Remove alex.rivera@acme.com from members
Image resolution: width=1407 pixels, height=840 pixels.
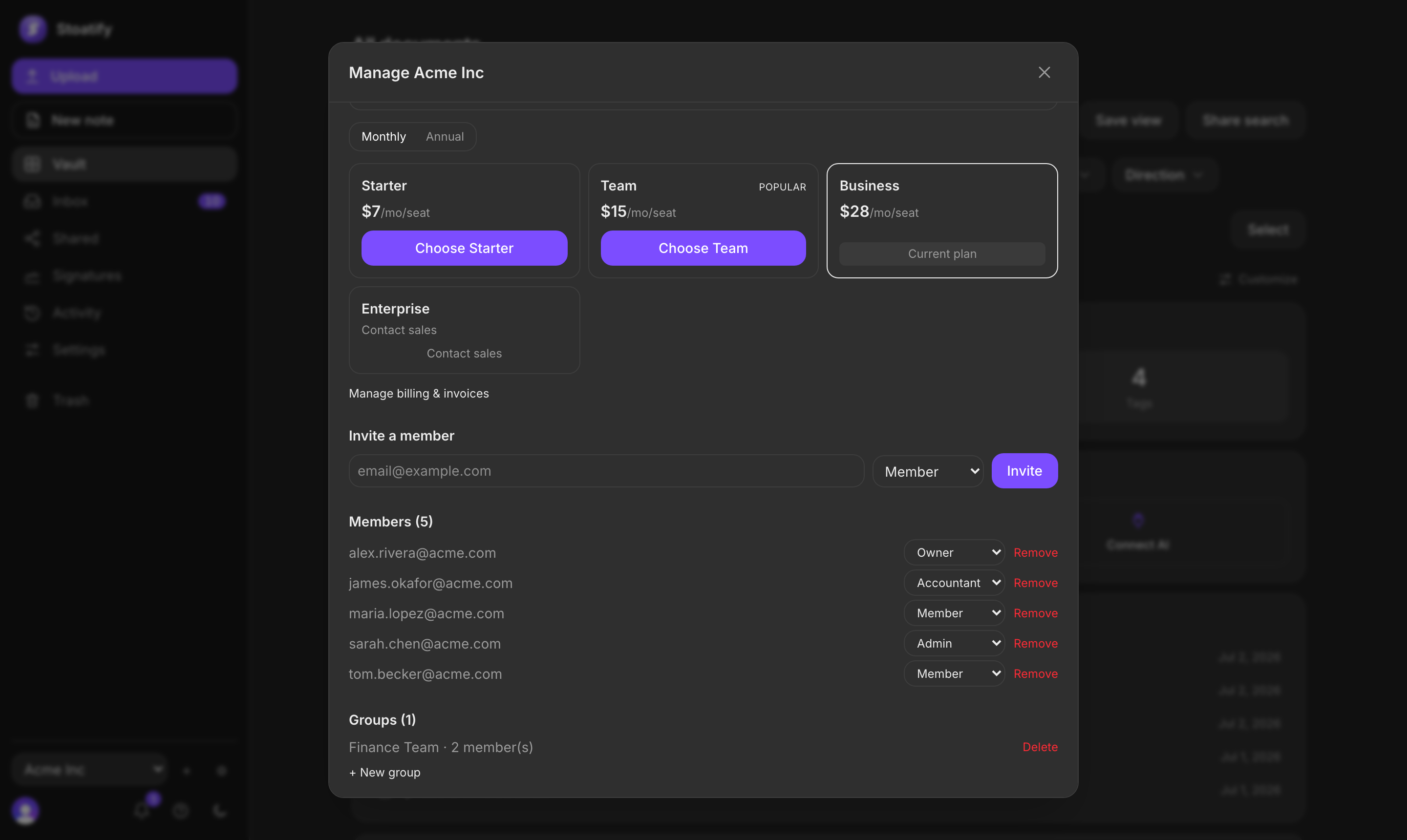pyautogui.click(x=1036, y=552)
